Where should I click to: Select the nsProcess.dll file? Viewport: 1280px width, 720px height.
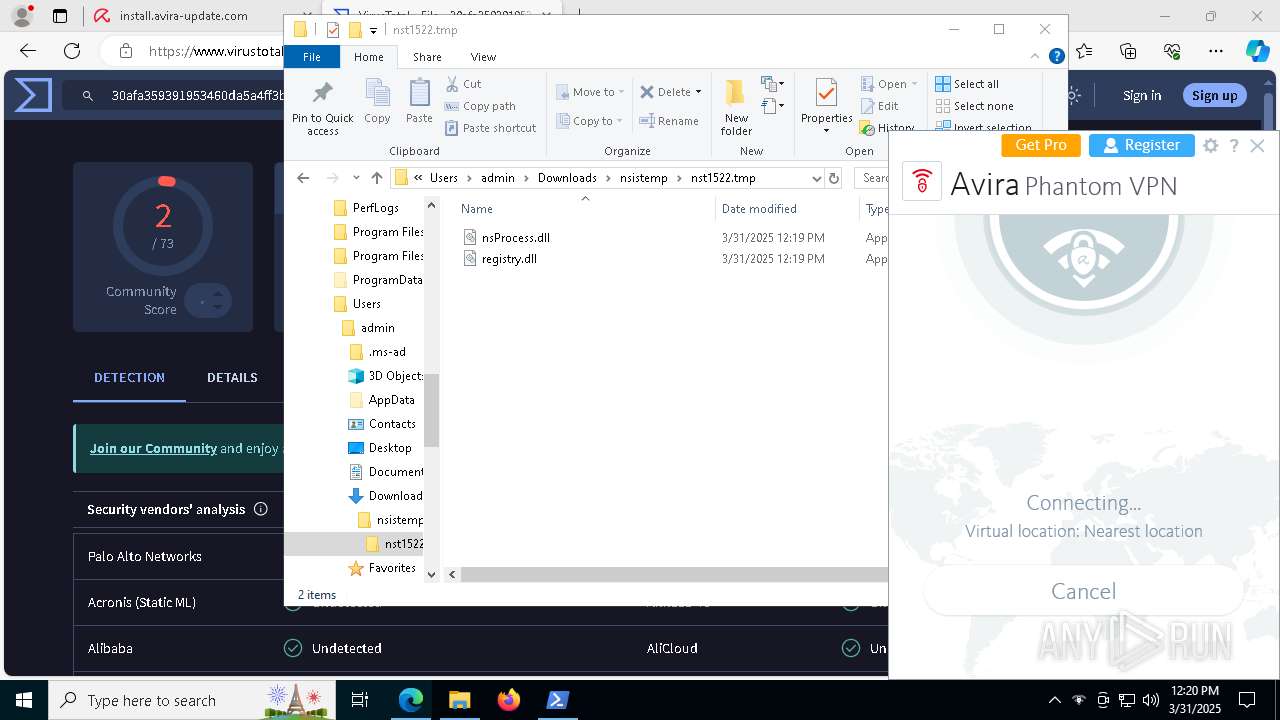point(515,237)
